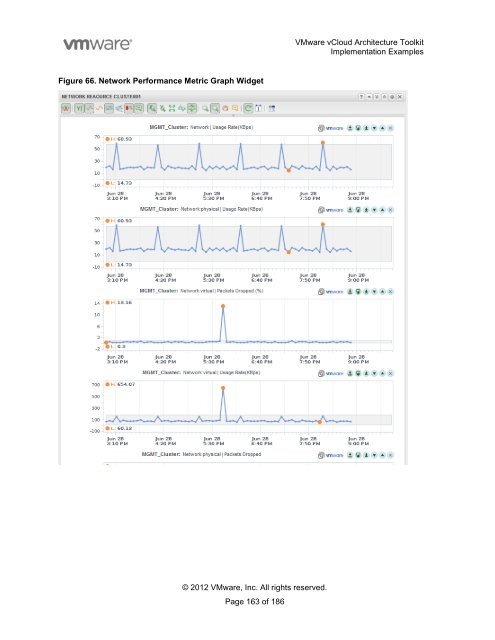Move Network virtual Usage Rate graph up
The width and height of the screenshot is (495, 640).
[382, 373]
